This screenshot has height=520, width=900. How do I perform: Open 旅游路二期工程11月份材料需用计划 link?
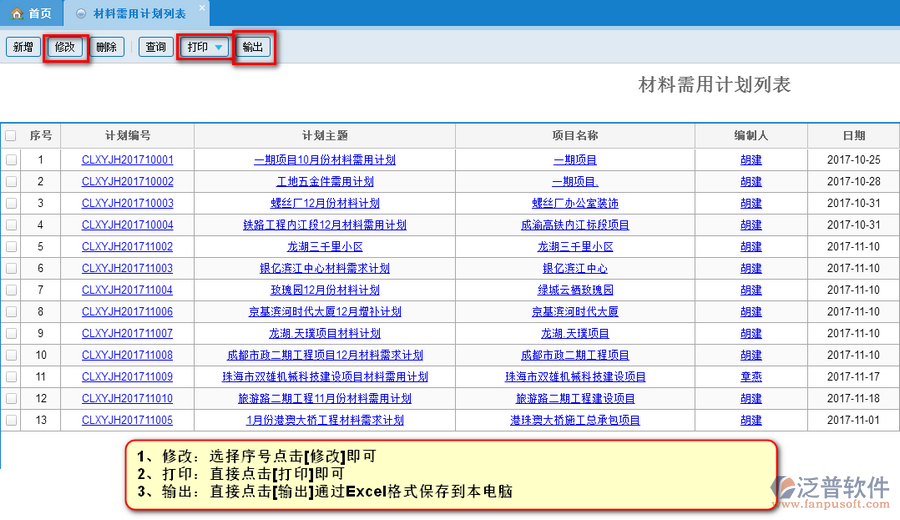pos(325,398)
